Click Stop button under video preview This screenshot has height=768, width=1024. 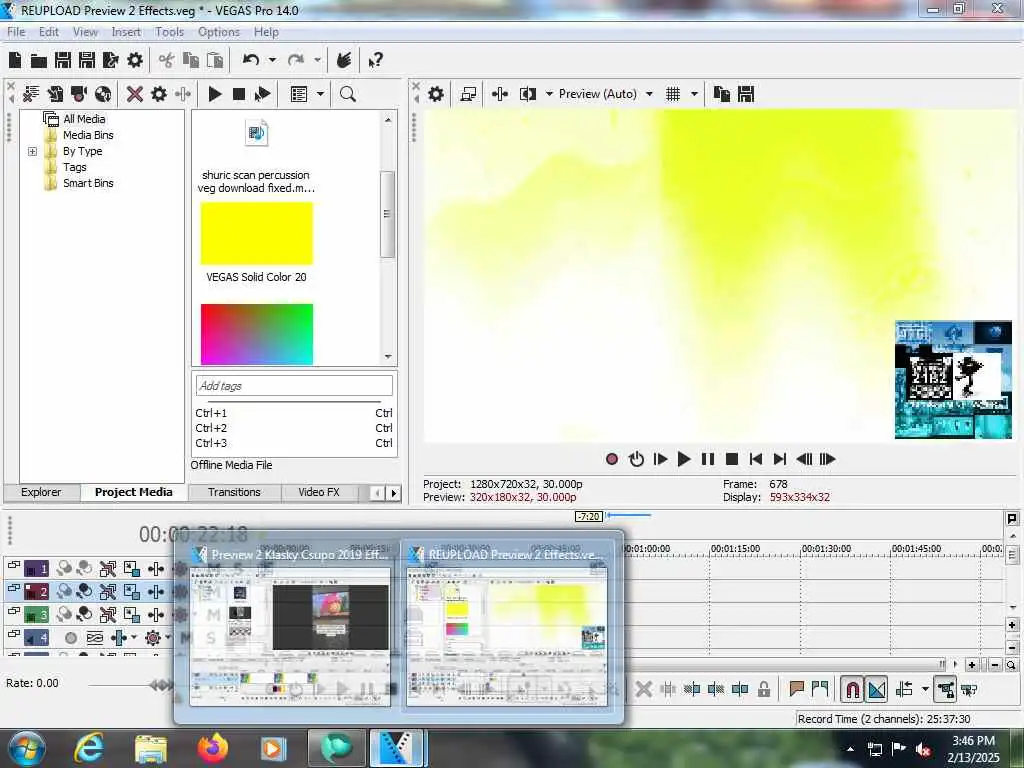732,459
